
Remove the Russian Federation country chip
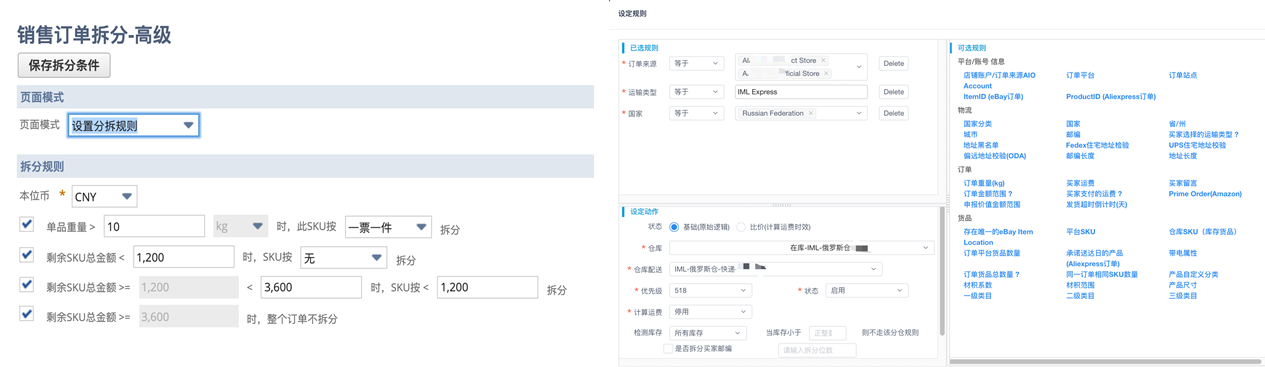[x=810, y=113]
